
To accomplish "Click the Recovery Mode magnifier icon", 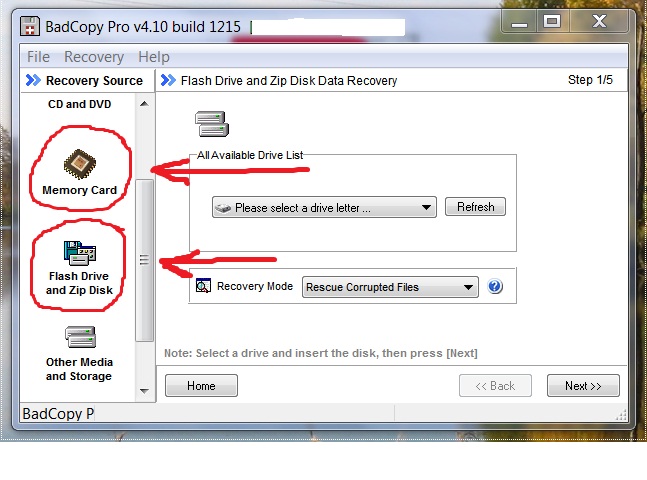I will coord(203,286).
